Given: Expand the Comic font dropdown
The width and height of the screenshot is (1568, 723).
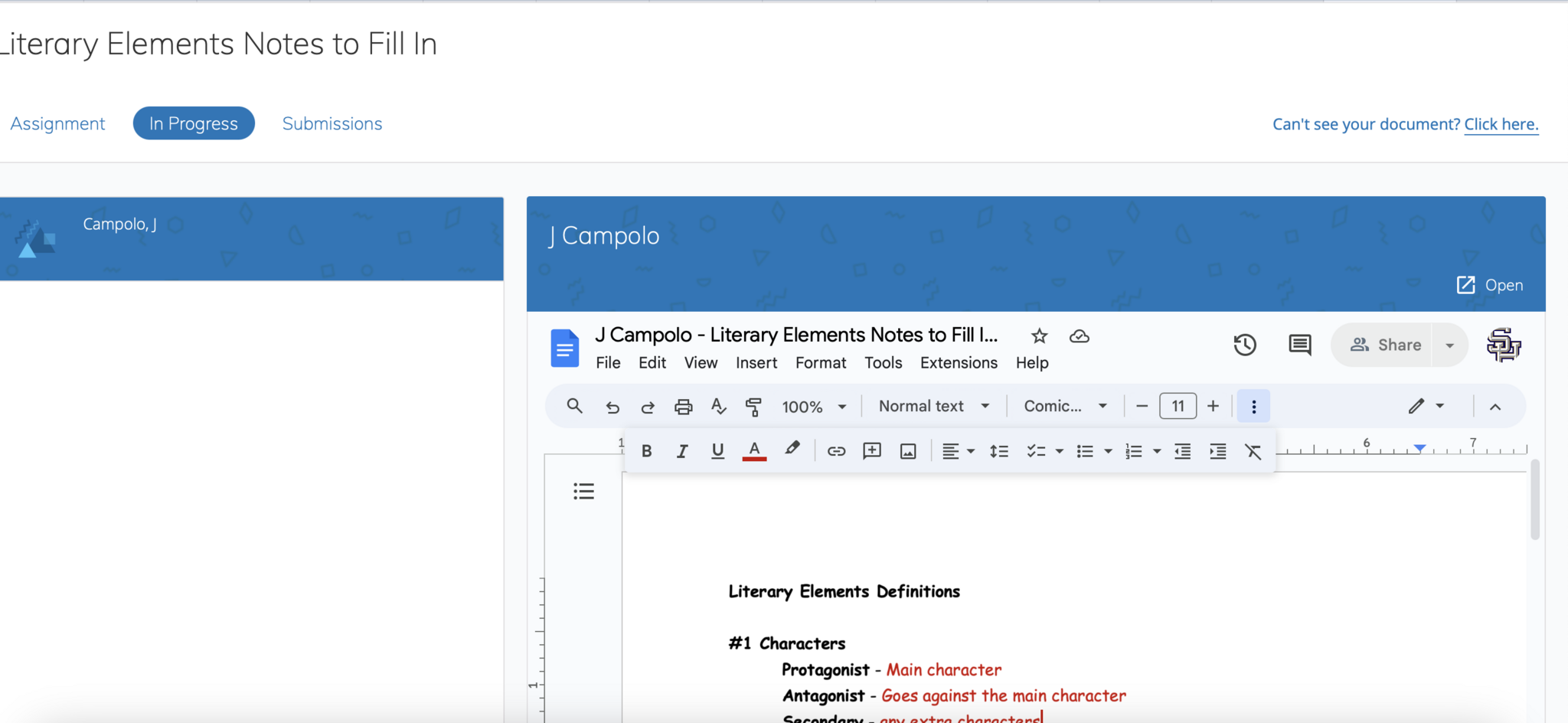Looking at the screenshot, I should coord(1065,407).
